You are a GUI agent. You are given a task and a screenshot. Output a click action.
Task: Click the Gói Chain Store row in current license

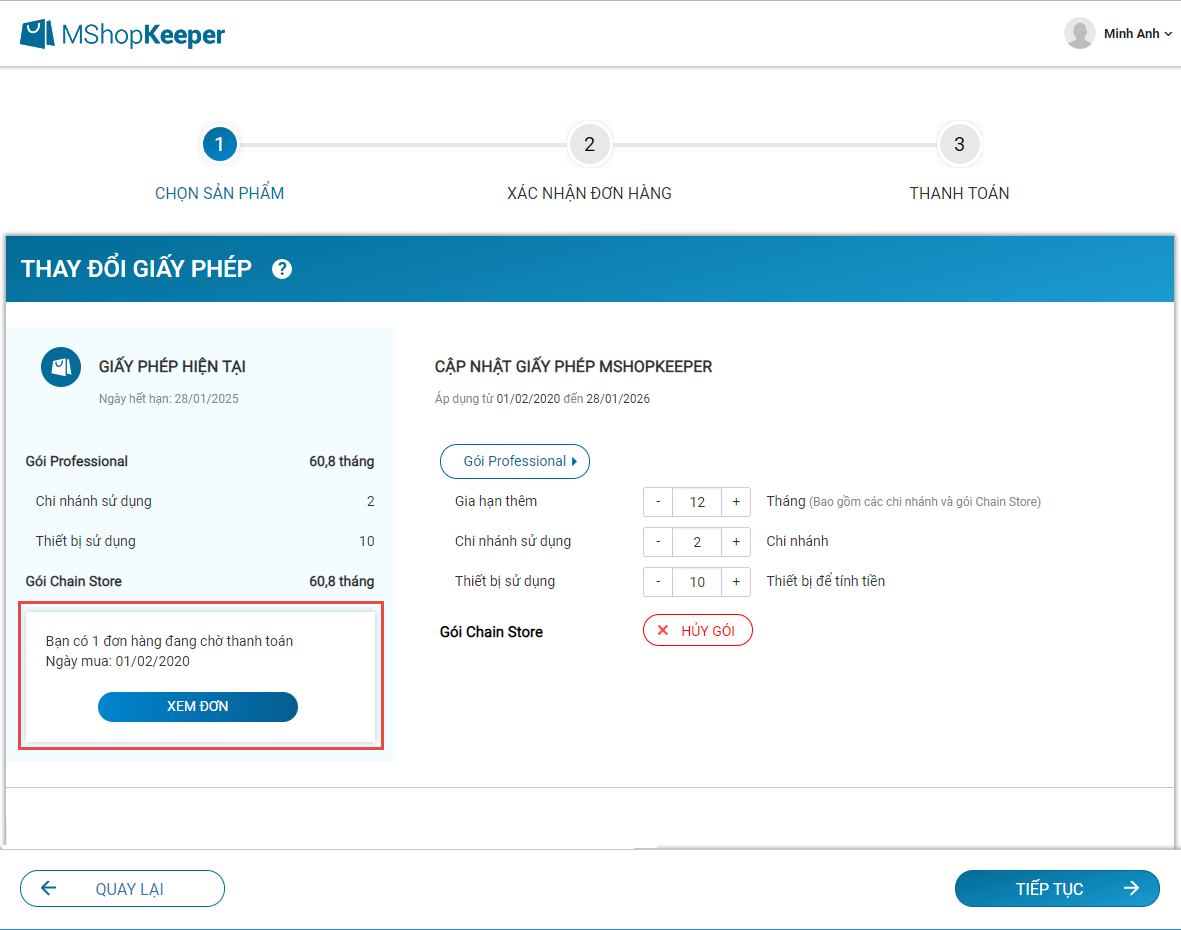(200, 581)
